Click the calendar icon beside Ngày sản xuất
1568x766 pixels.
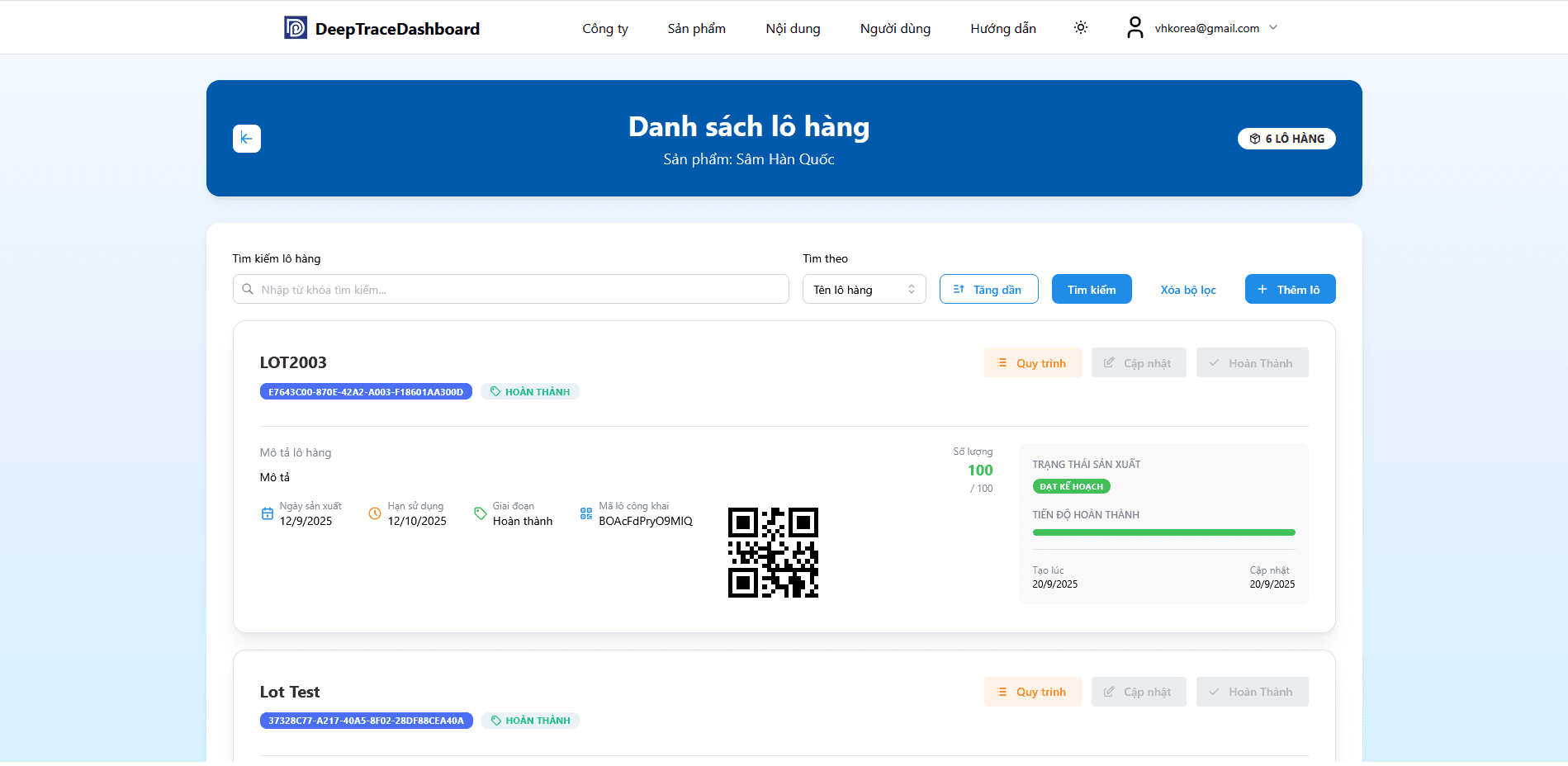[268, 513]
